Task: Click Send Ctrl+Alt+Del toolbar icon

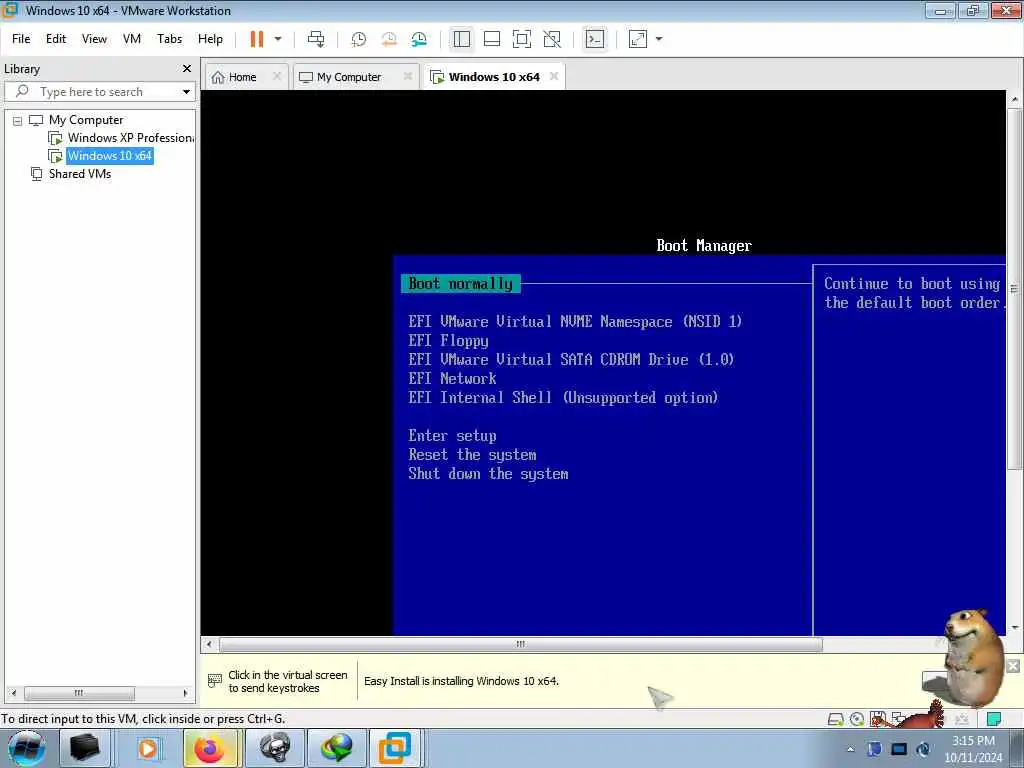Action: (316, 39)
